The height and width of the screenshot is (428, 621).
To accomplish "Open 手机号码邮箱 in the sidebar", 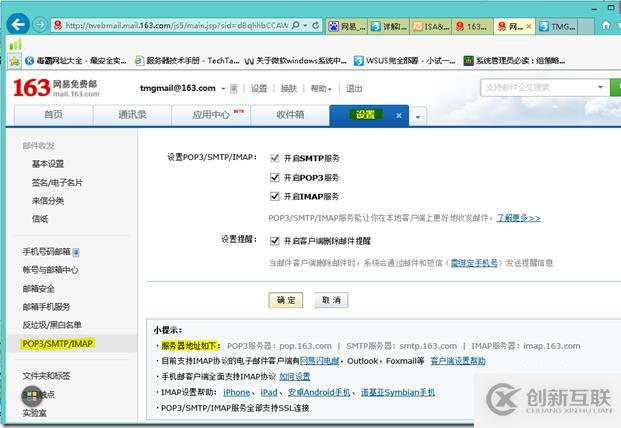I will coord(46,252).
